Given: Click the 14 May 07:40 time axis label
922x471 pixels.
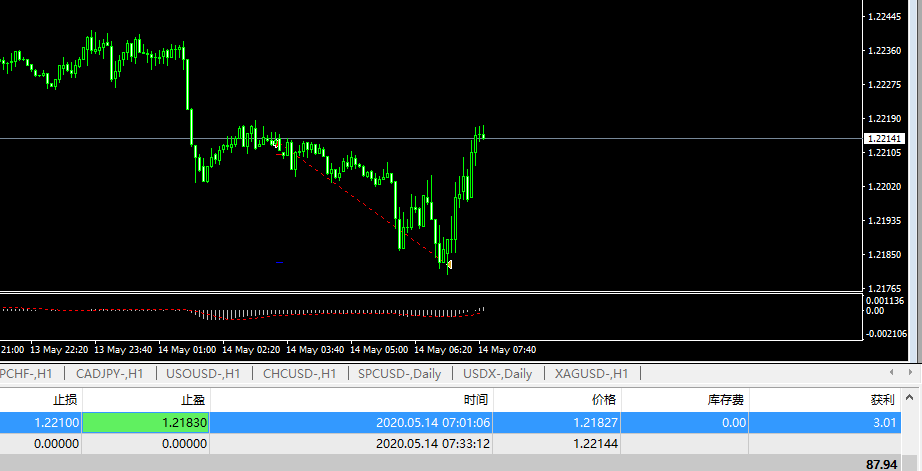Looking at the screenshot, I should point(507,349).
